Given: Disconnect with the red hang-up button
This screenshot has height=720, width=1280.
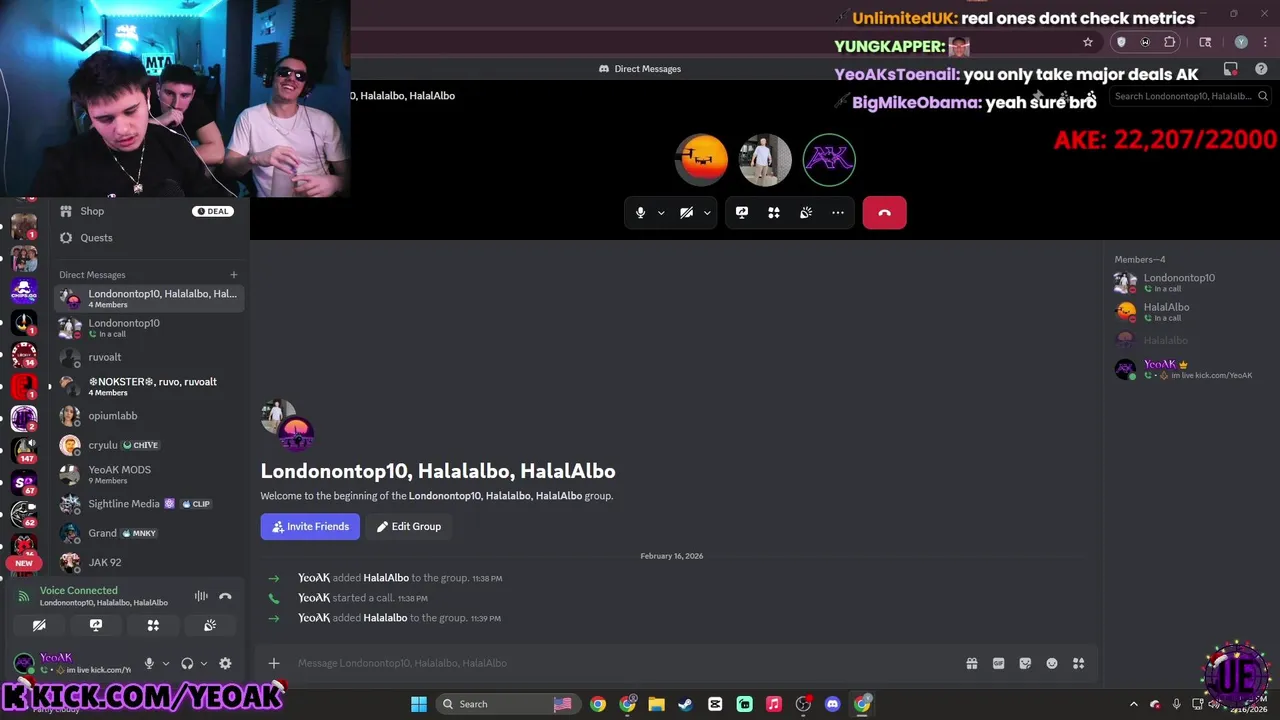Looking at the screenshot, I should pyautogui.click(x=884, y=213).
